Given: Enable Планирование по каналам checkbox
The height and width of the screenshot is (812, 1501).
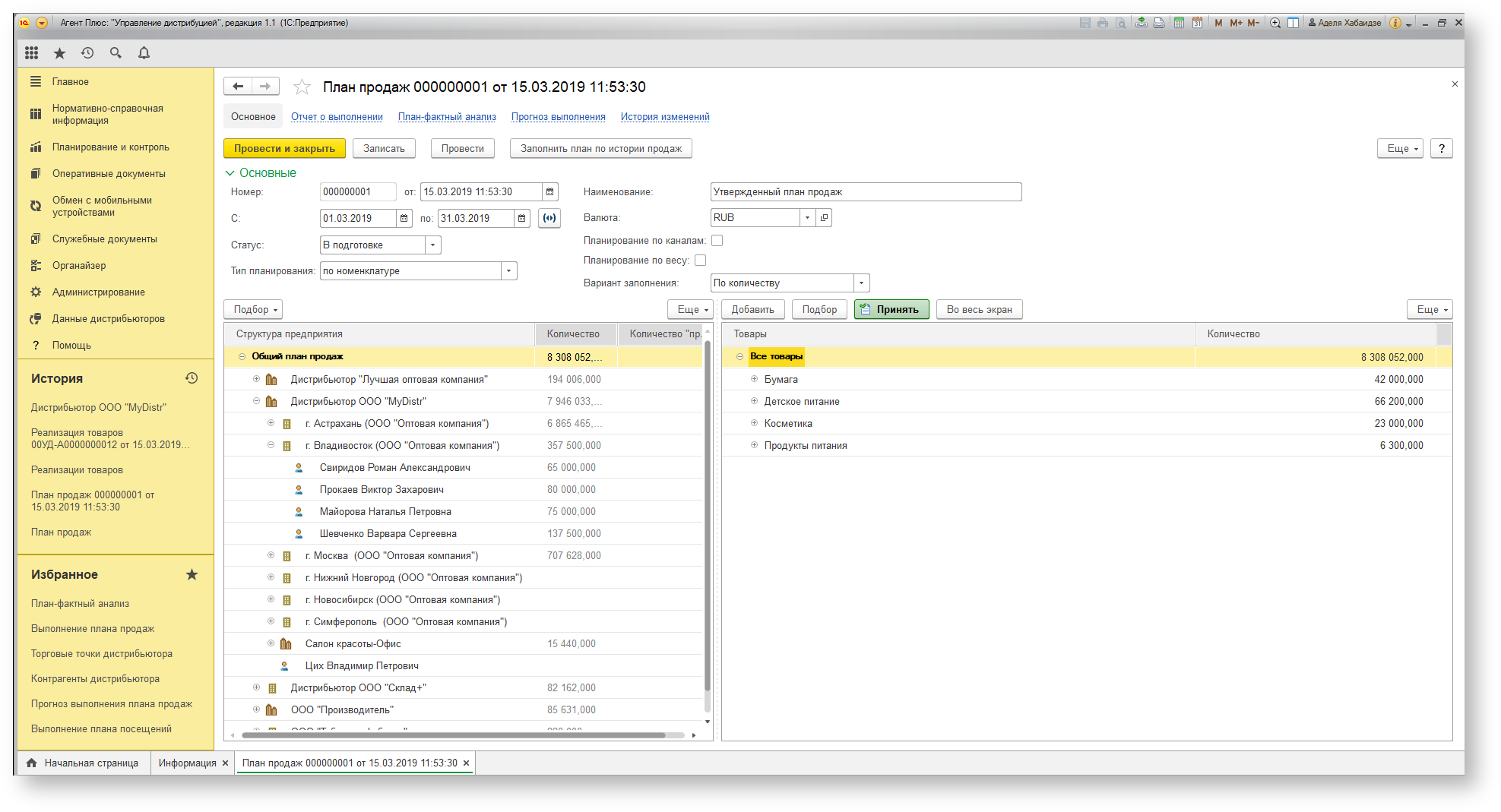Looking at the screenshot, I should coord(717,240).
